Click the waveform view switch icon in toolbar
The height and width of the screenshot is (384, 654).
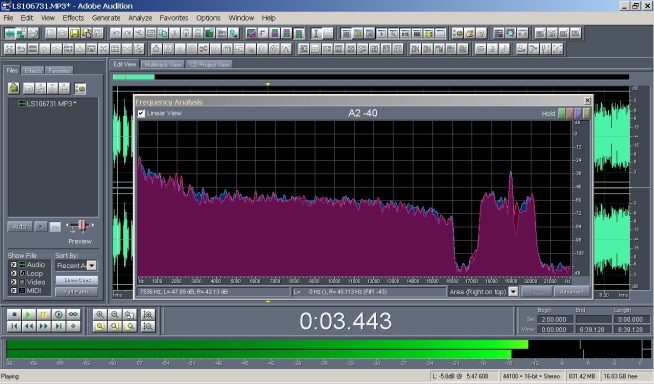pos(10,33)
